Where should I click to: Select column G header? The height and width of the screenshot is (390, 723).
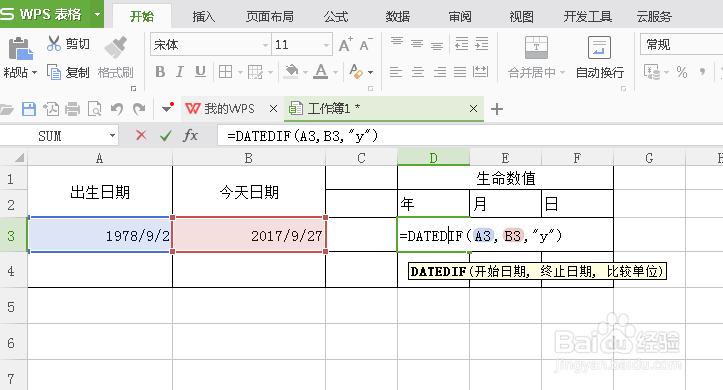point(649,158)
